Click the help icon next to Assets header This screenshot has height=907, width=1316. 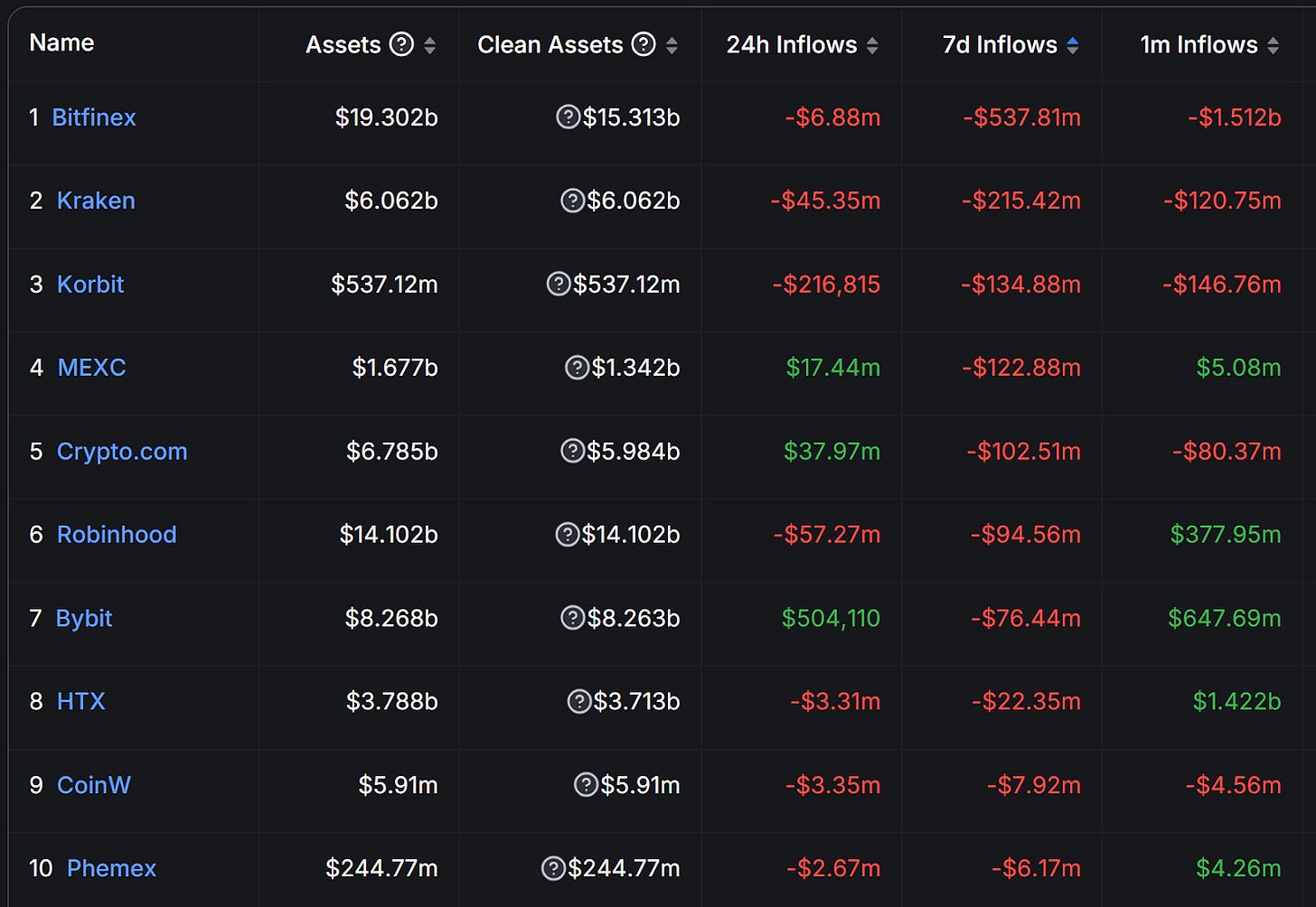401,44
